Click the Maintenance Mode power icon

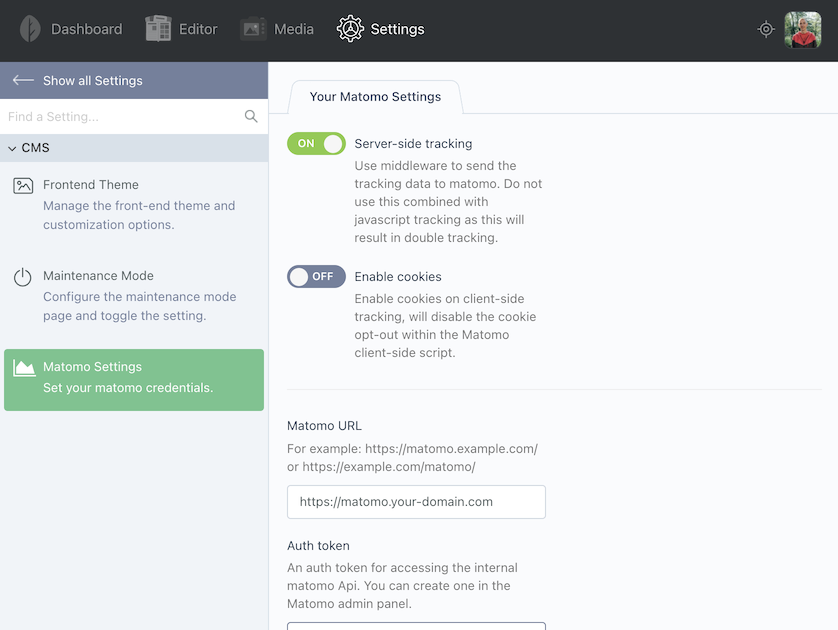[22, 277]
